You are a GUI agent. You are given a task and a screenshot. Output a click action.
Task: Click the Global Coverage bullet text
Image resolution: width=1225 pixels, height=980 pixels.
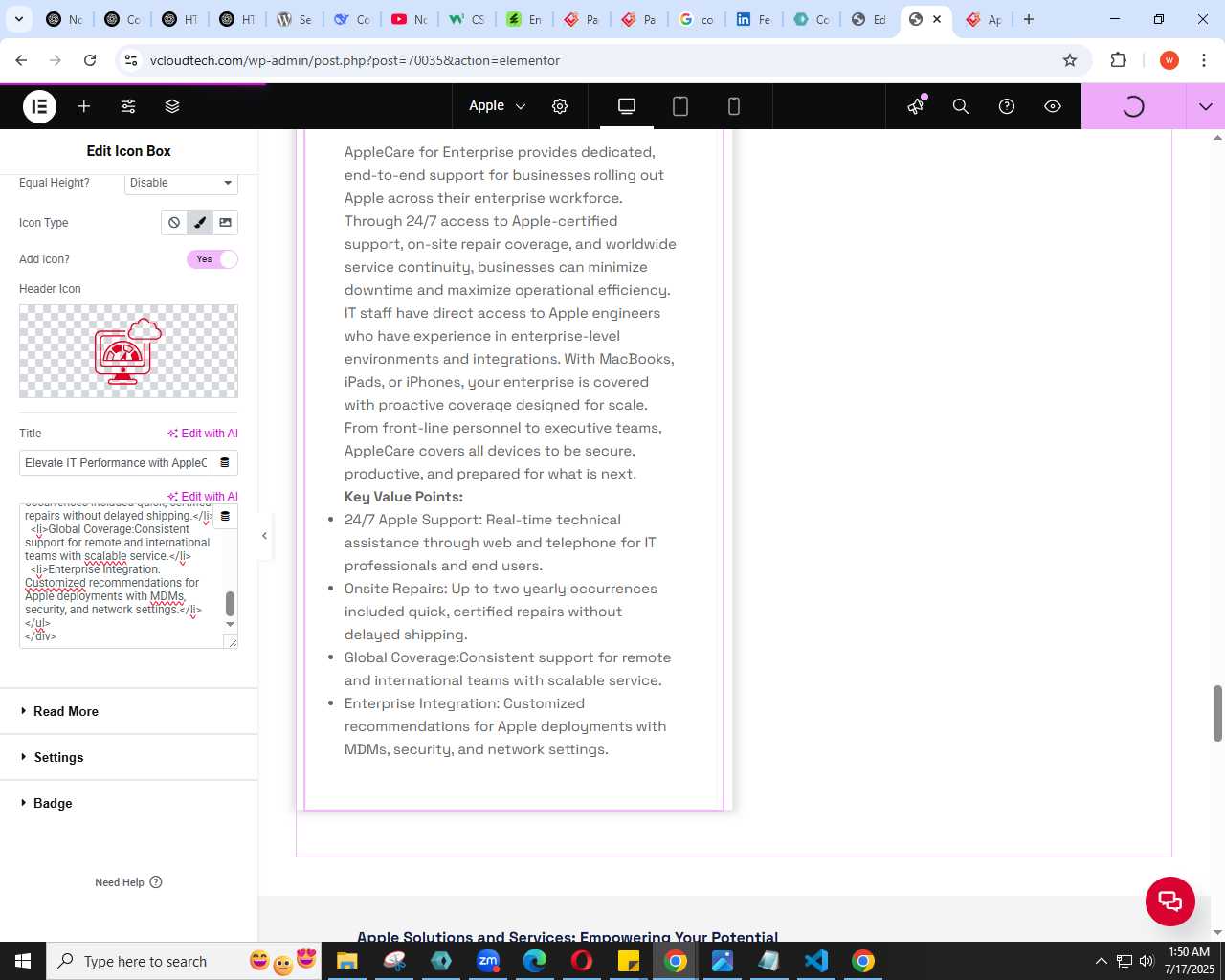click(507, 669)
